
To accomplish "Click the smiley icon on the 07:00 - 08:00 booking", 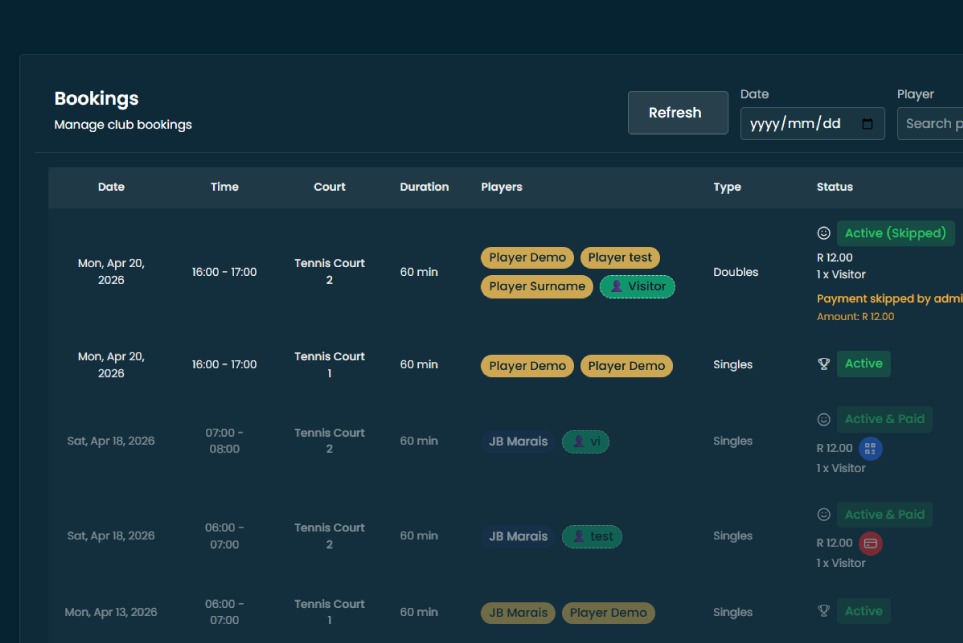I will point(824,419).
